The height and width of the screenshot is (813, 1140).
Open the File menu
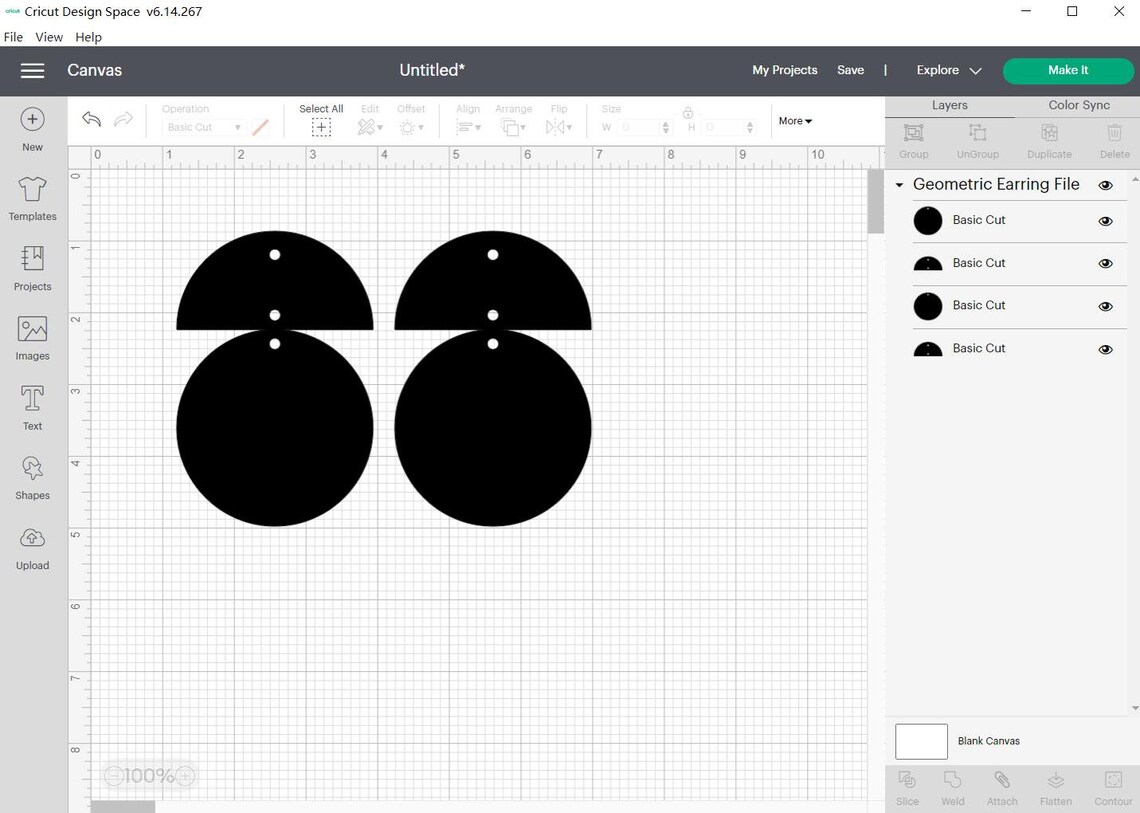coord(13,37)
